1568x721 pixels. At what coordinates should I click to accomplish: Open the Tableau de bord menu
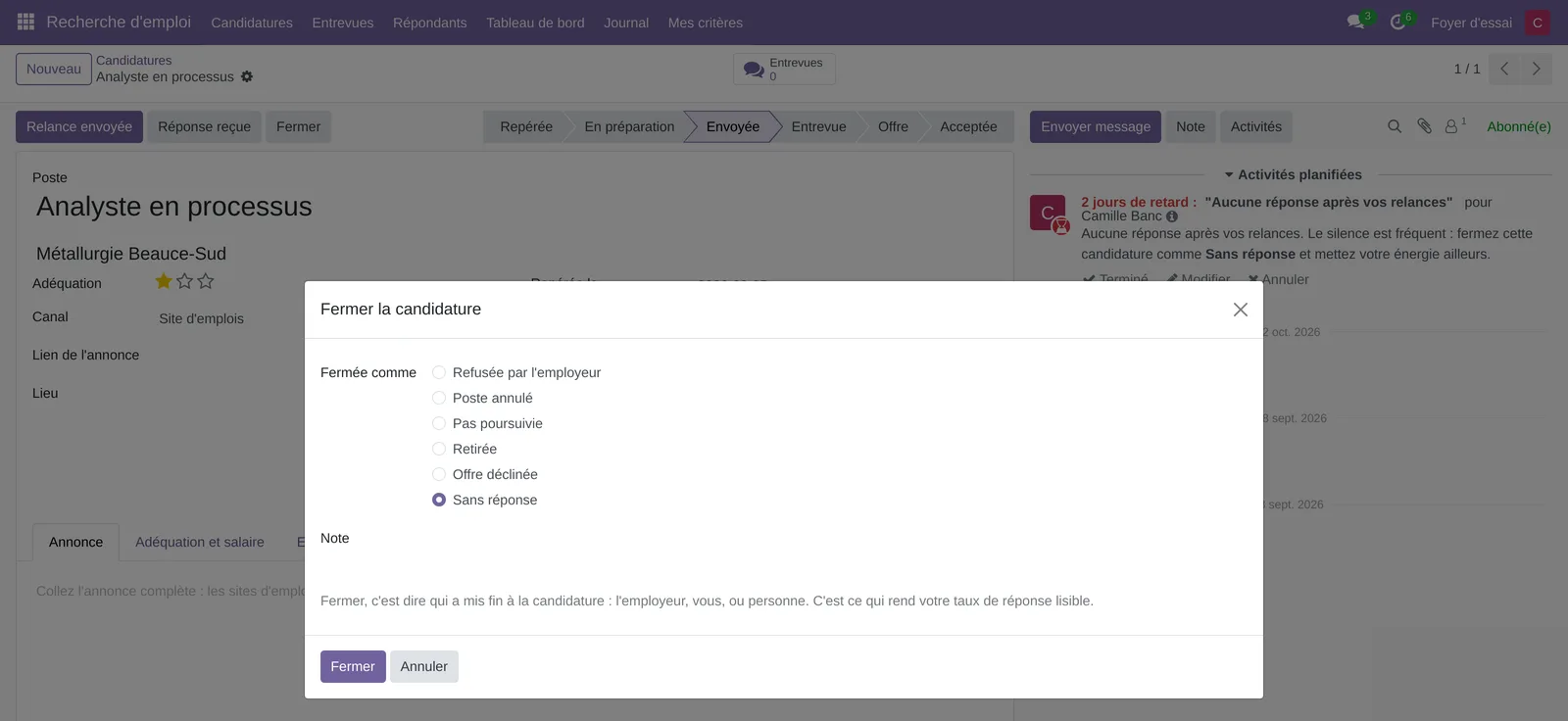pyautogui.click(x=535, y=23)
